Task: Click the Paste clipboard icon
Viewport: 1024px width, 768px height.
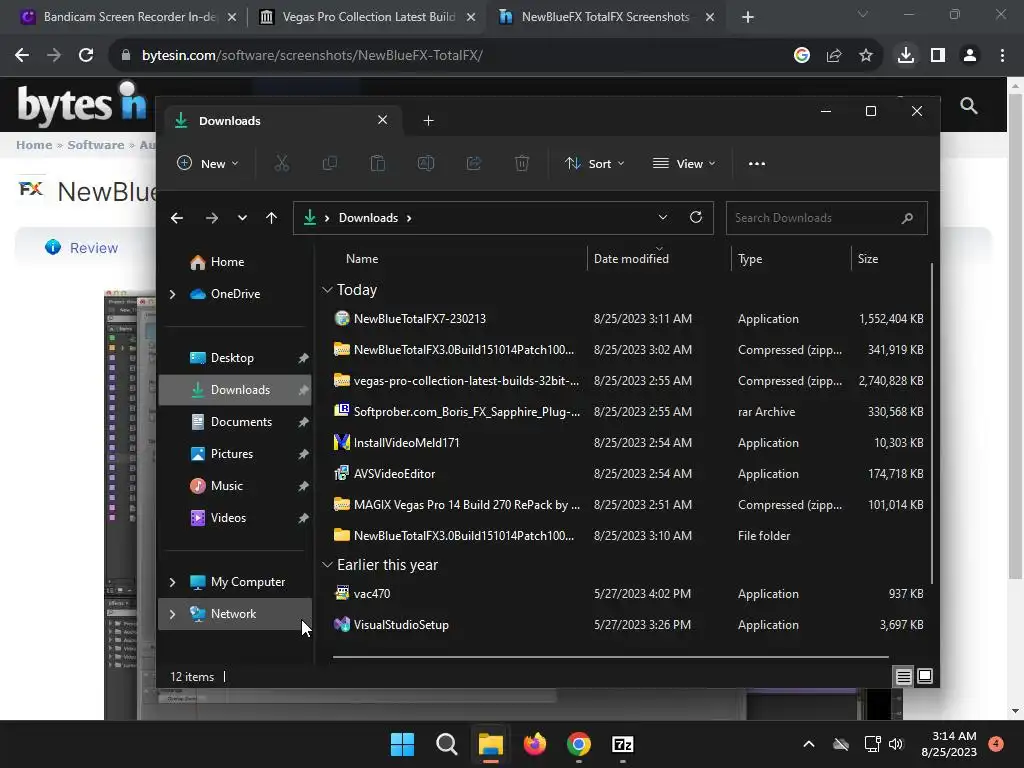Action: click(377, 163)
